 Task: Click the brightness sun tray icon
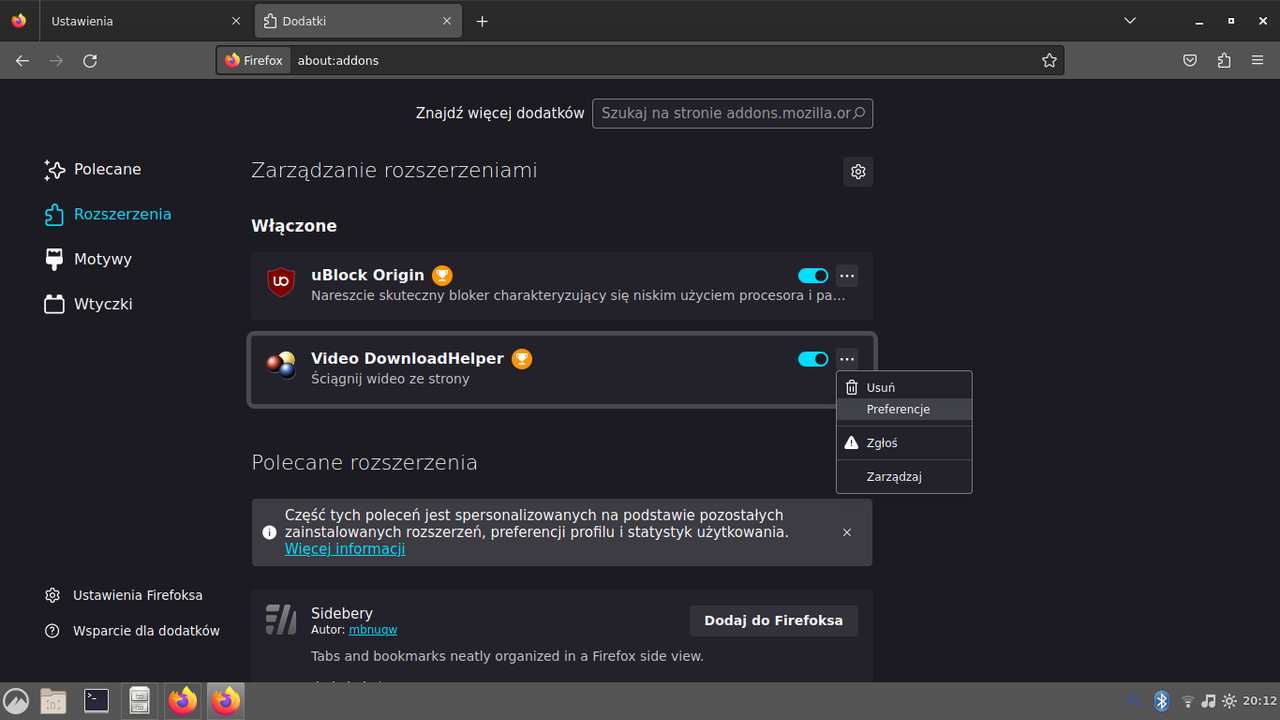coord(1229,702)
